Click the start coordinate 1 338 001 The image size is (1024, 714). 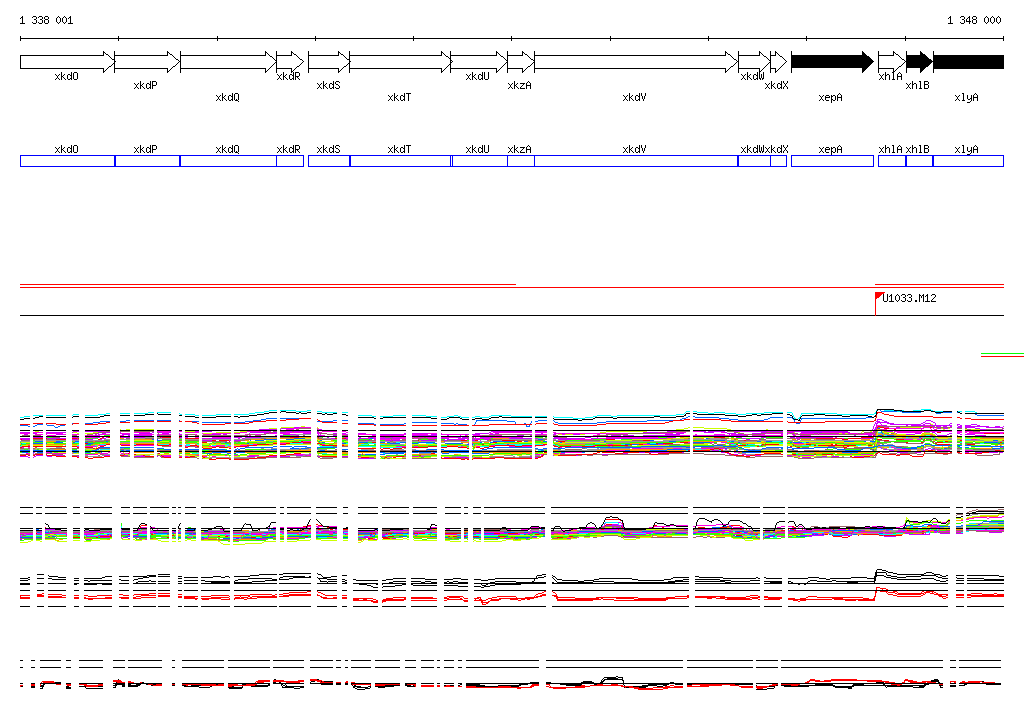click(46, 20)
